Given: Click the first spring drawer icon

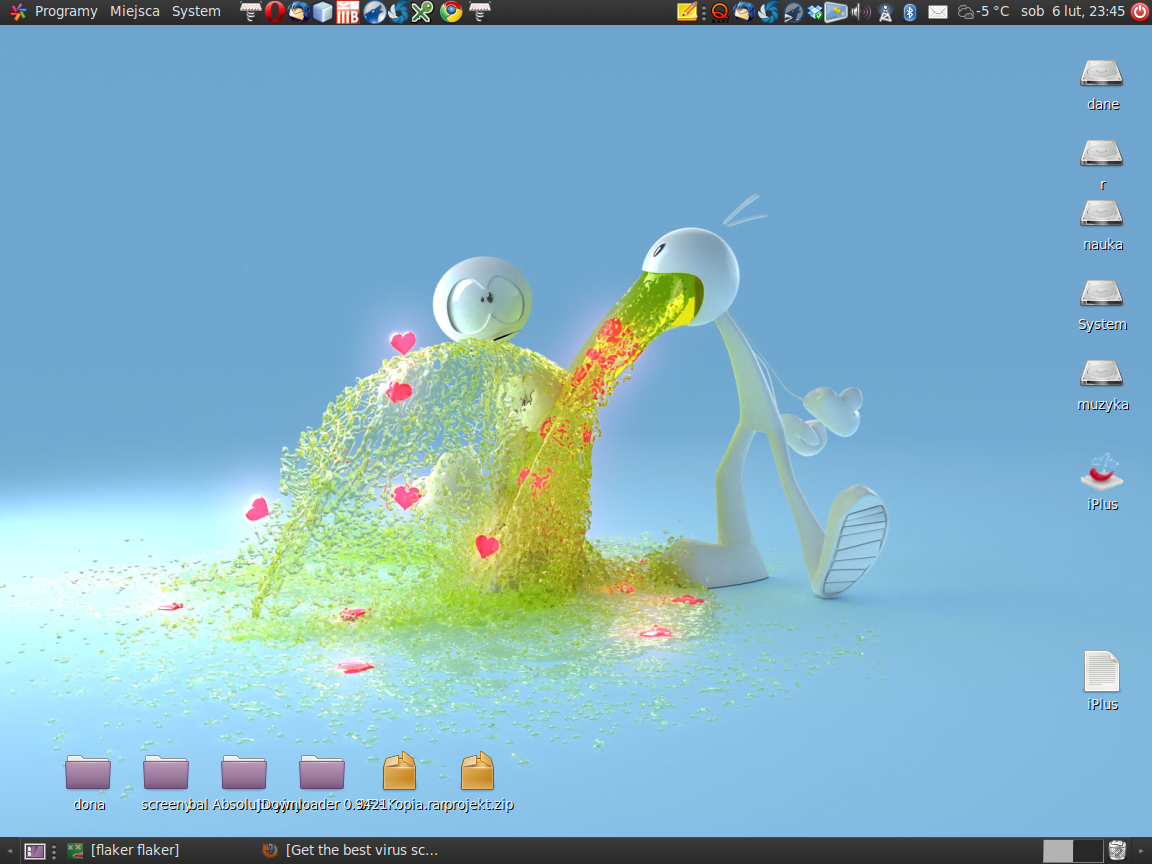Looking at the screenshot, I should [250, 12].
